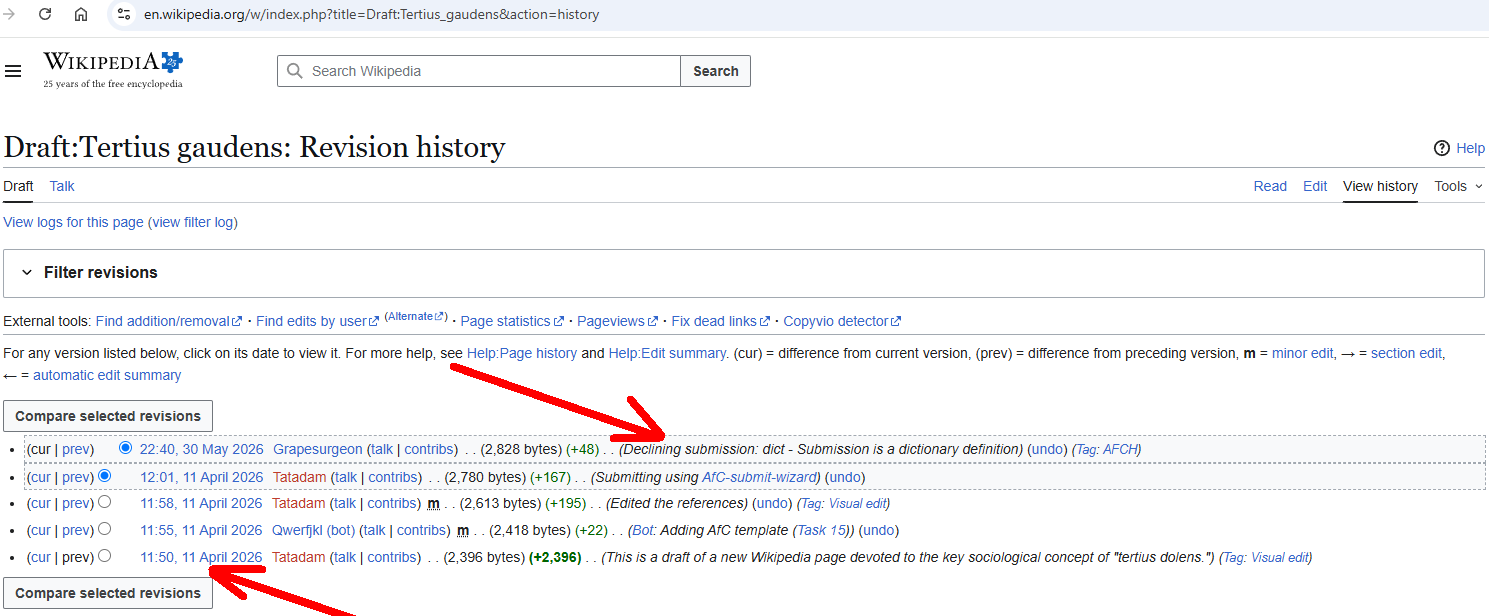Open the Edit tab

pos(1315,186)
